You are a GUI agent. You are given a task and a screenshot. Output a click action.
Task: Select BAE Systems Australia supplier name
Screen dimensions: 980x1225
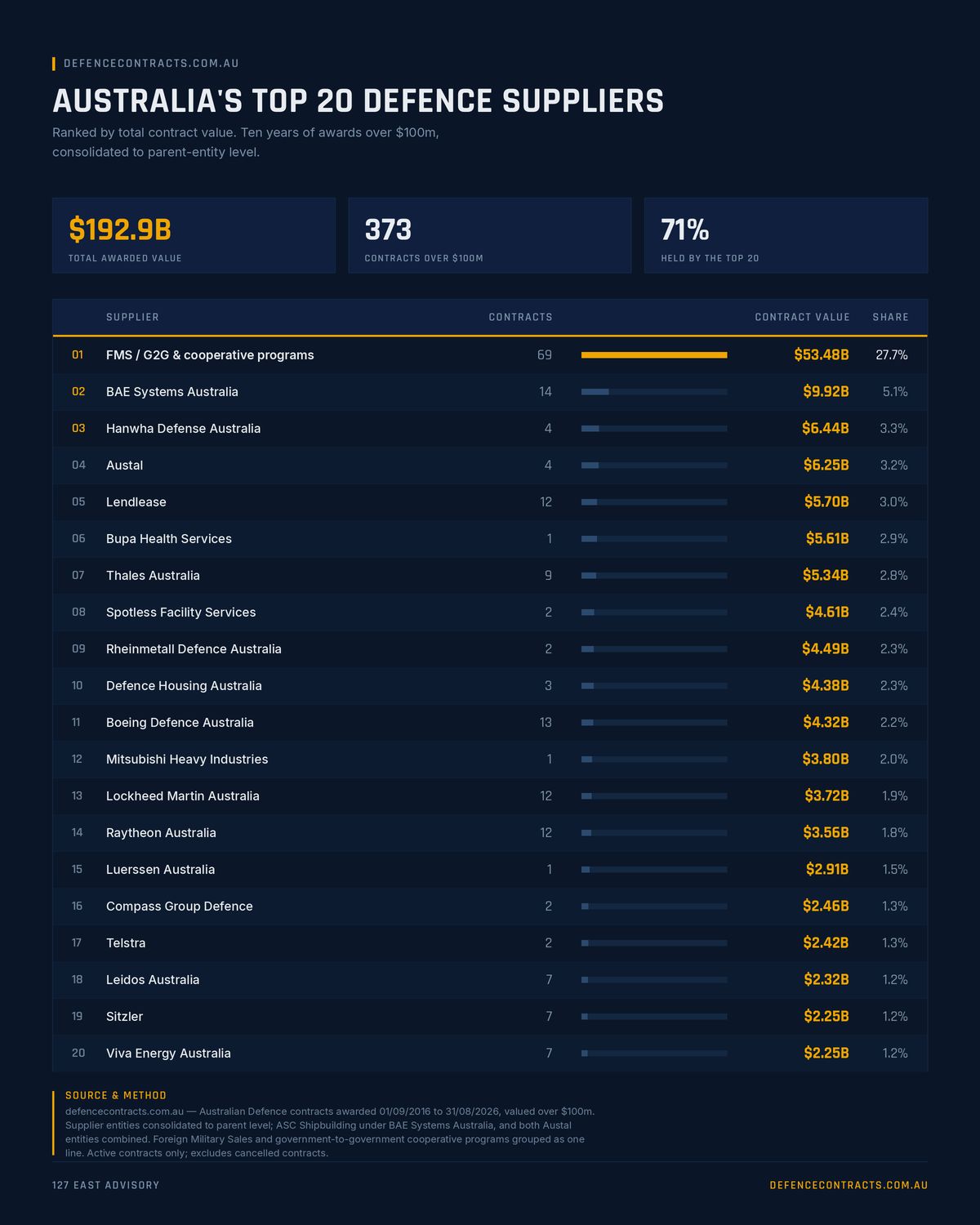coord(172,392)
